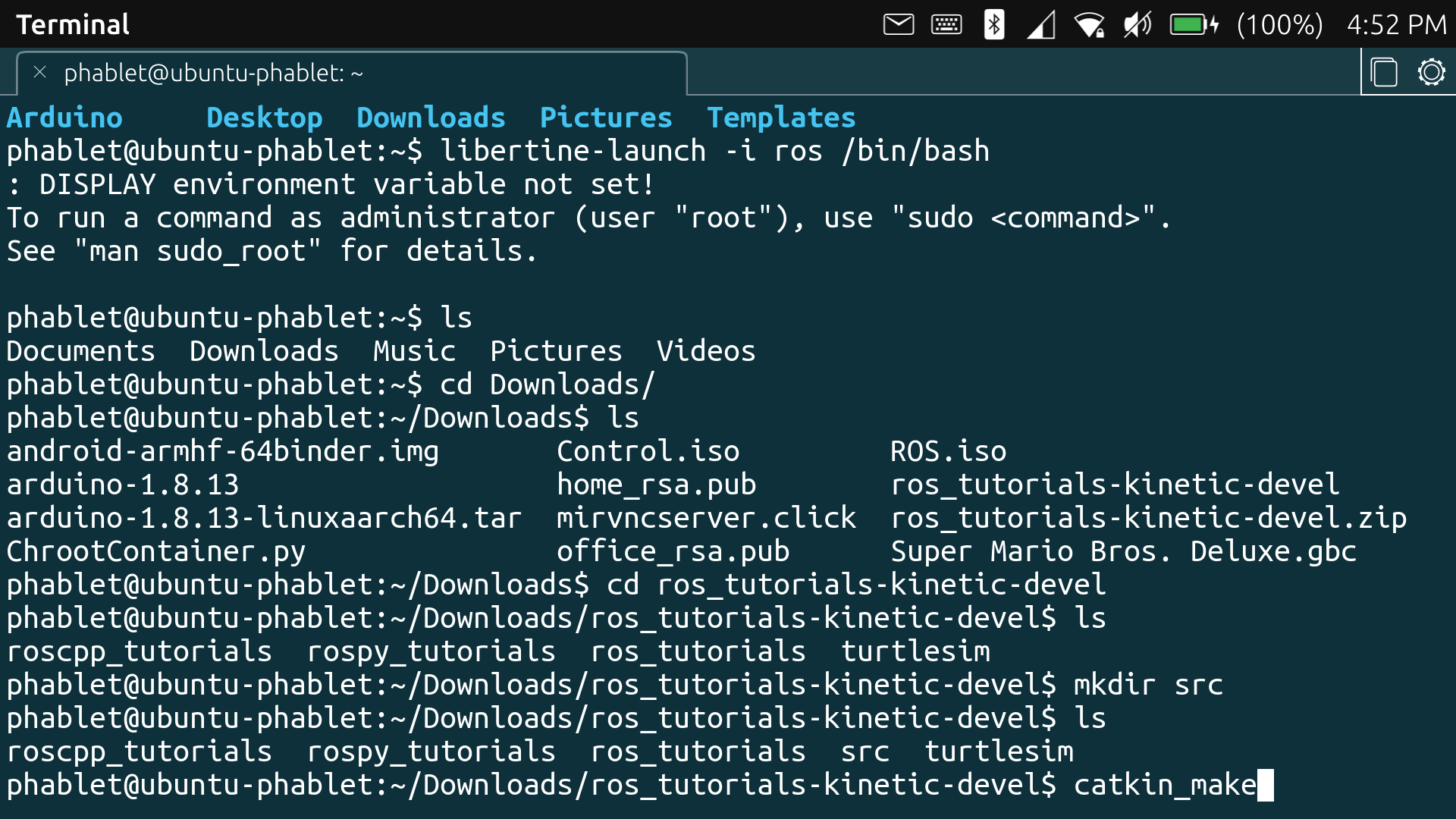1456x819 pixels.
Task: Click the cellular signal strength icon
Action: (1041, 24)
